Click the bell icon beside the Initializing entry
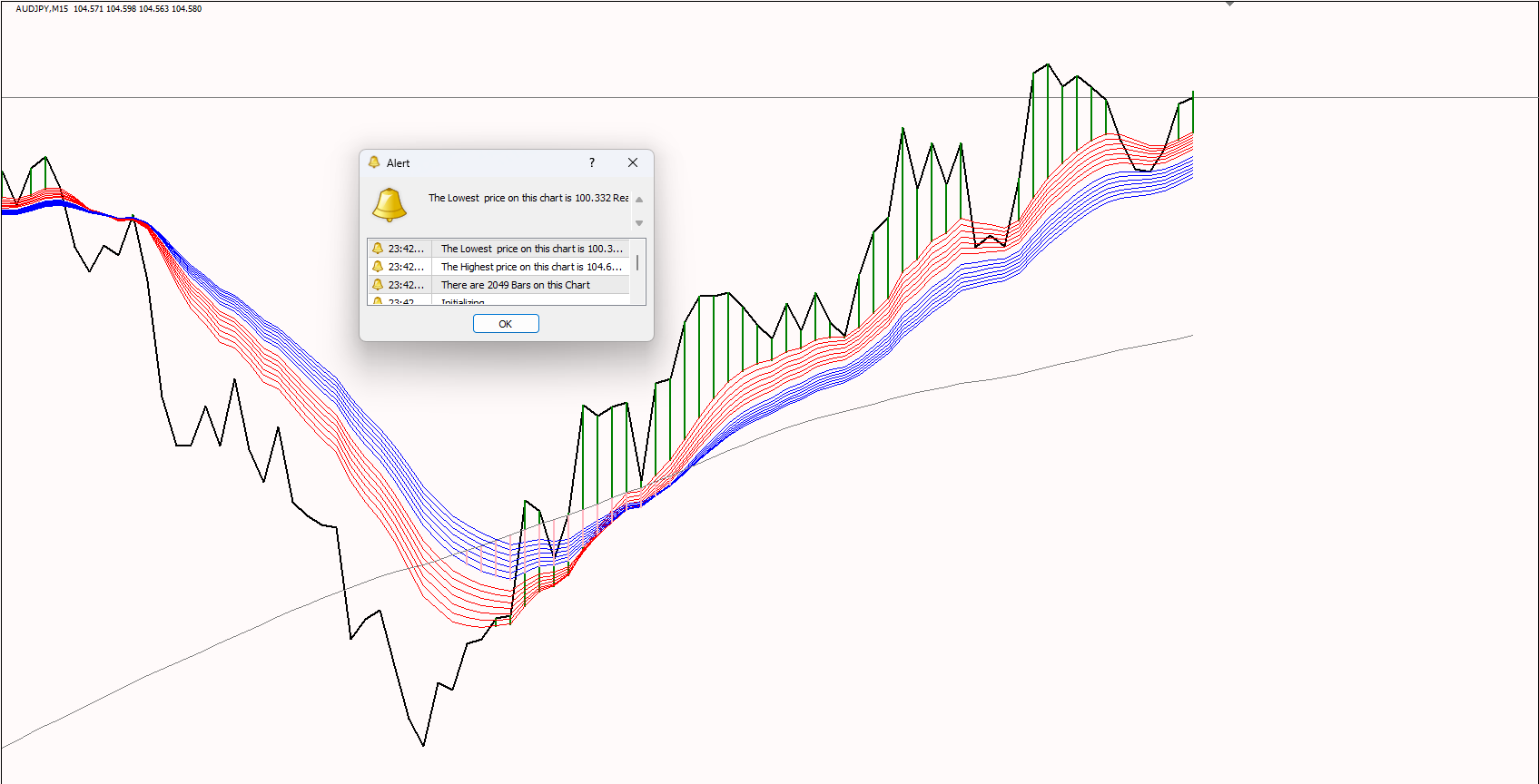Viewport: 1539px width, 784px height. [x=378, y=301]
